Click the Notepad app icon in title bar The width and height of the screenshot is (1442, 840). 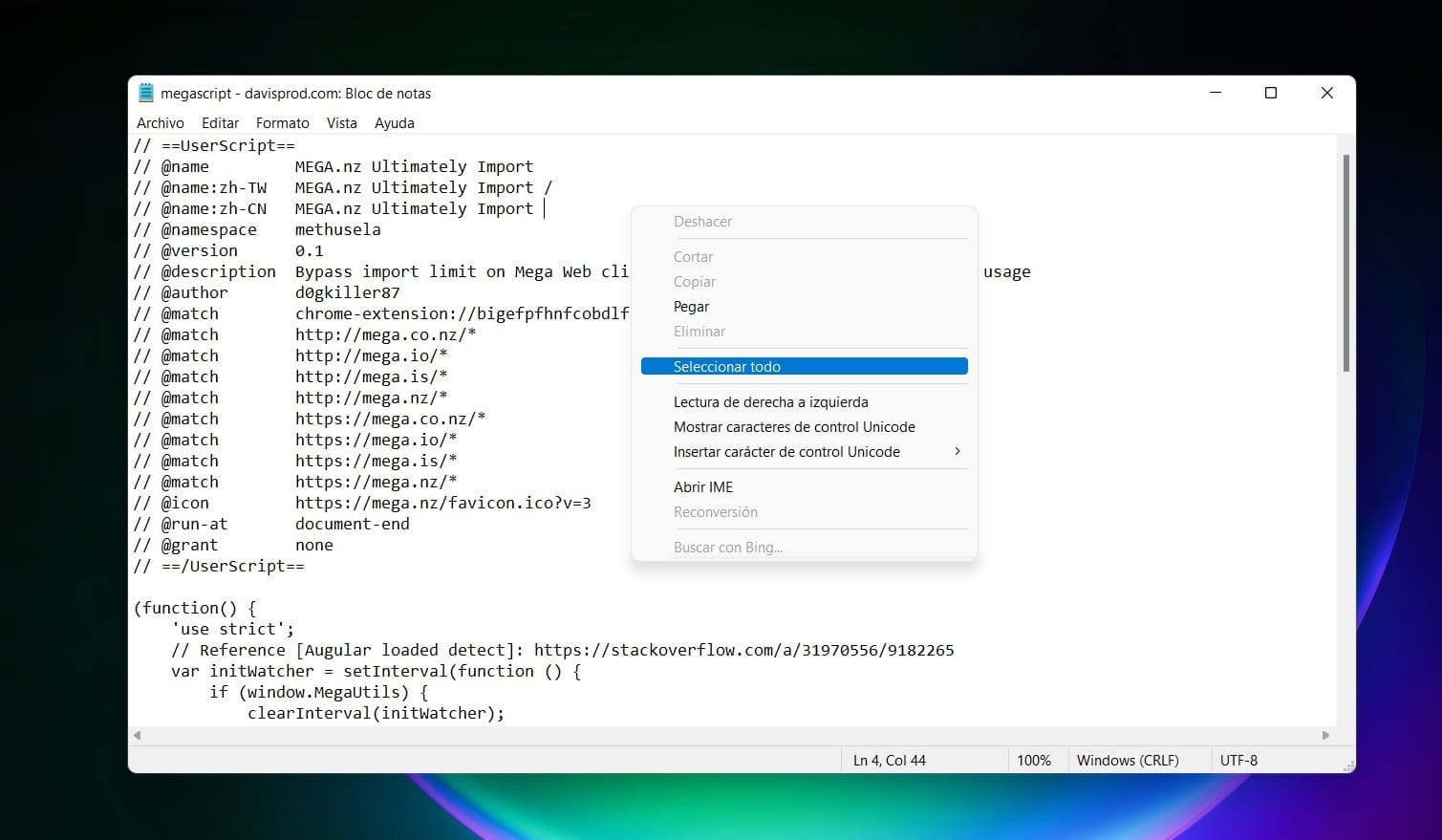[x=145, y=93]
